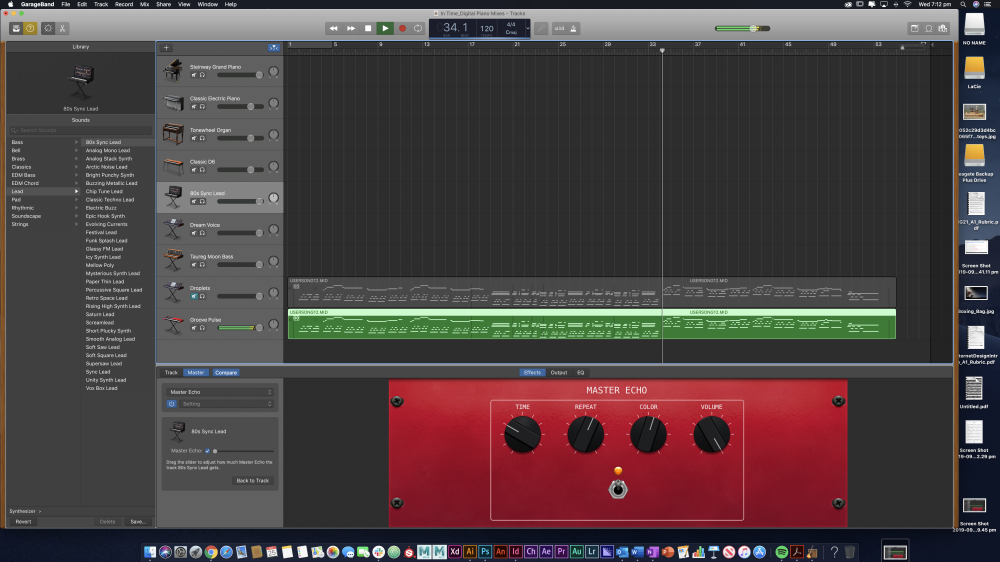Toggle the Cycle loop button
This screenshot has height=562, width=1000.
pos(418,28)
